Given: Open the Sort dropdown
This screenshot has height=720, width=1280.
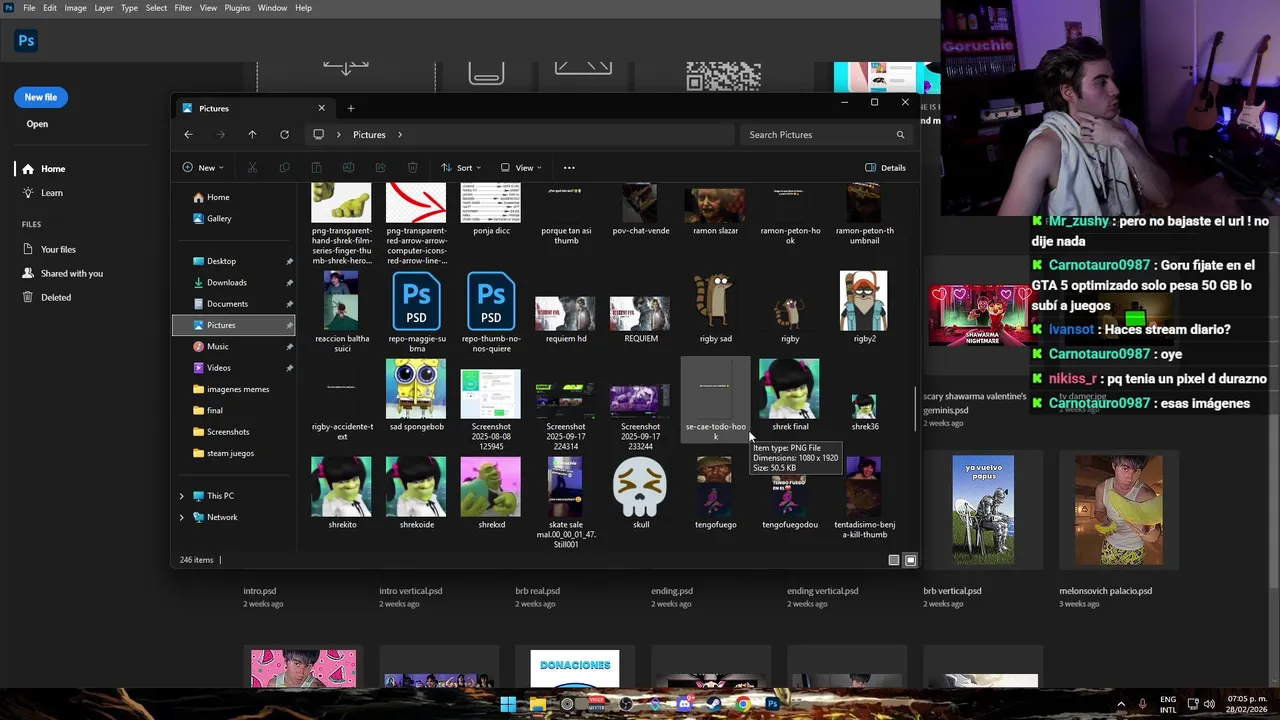Looking at the screenshot, I should coord(461,168).
